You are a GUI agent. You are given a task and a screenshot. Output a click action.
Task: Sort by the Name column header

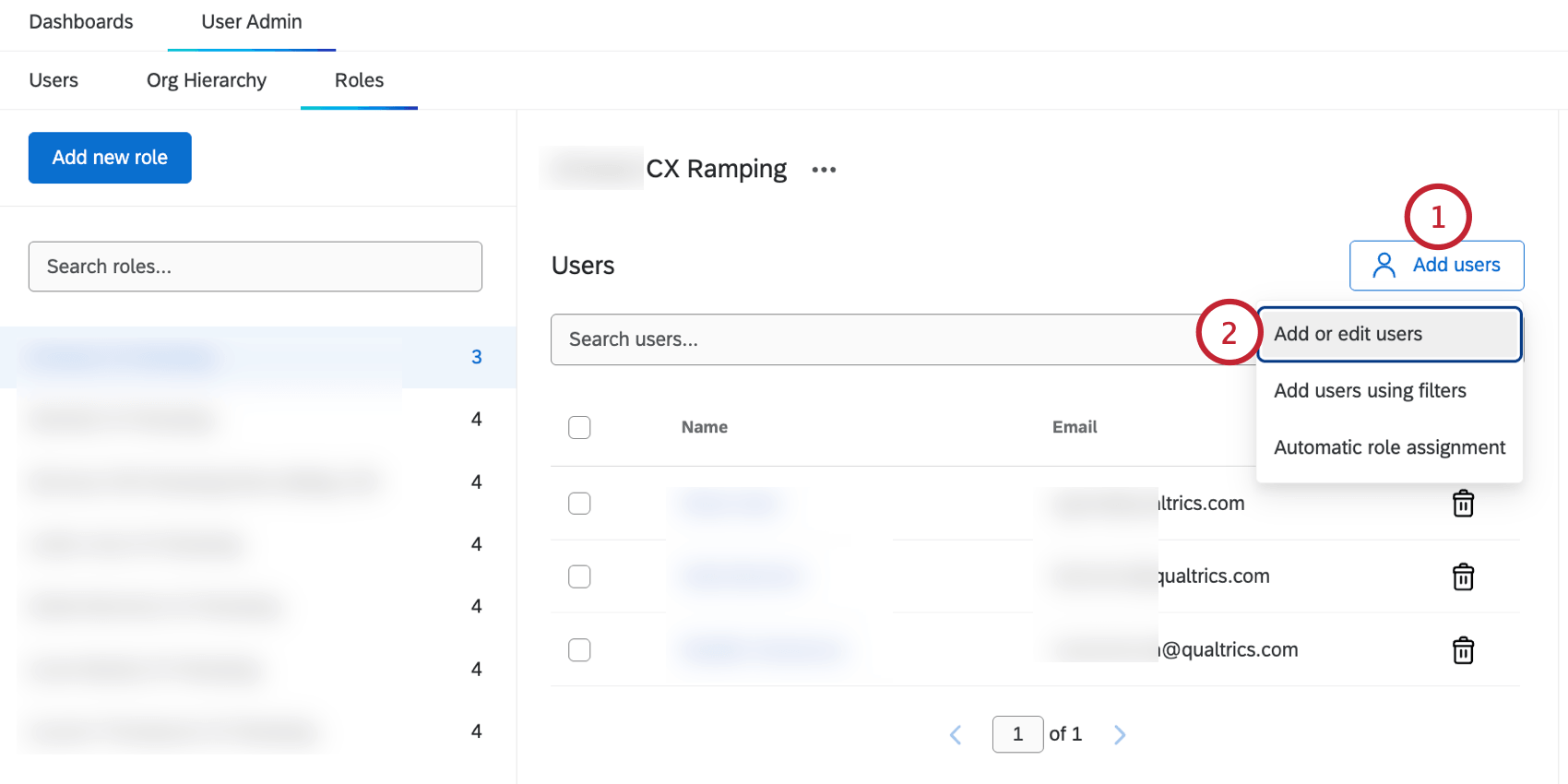click(705, 427)
